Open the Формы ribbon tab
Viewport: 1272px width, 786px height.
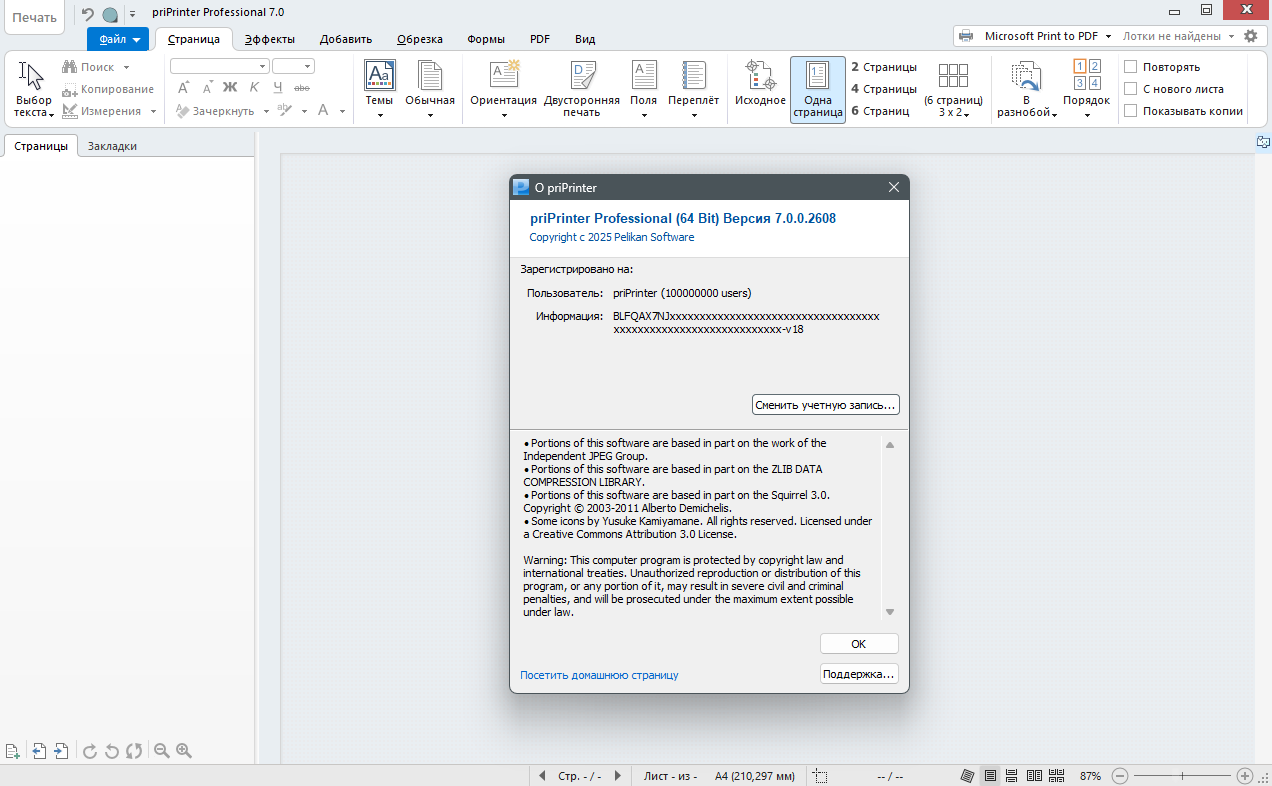pyautogui.click(x=486, y=39)
